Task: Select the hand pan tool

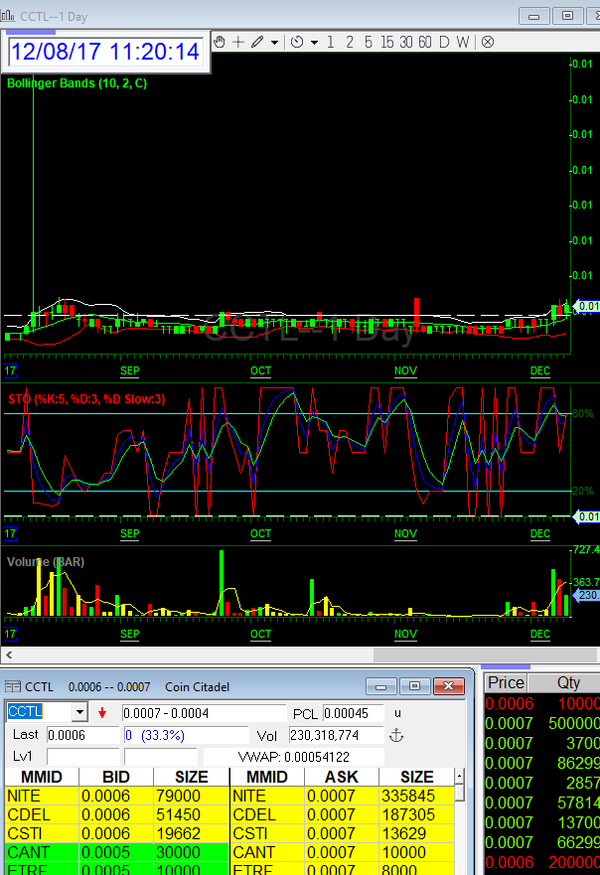Action: click(x=219, y=42)
